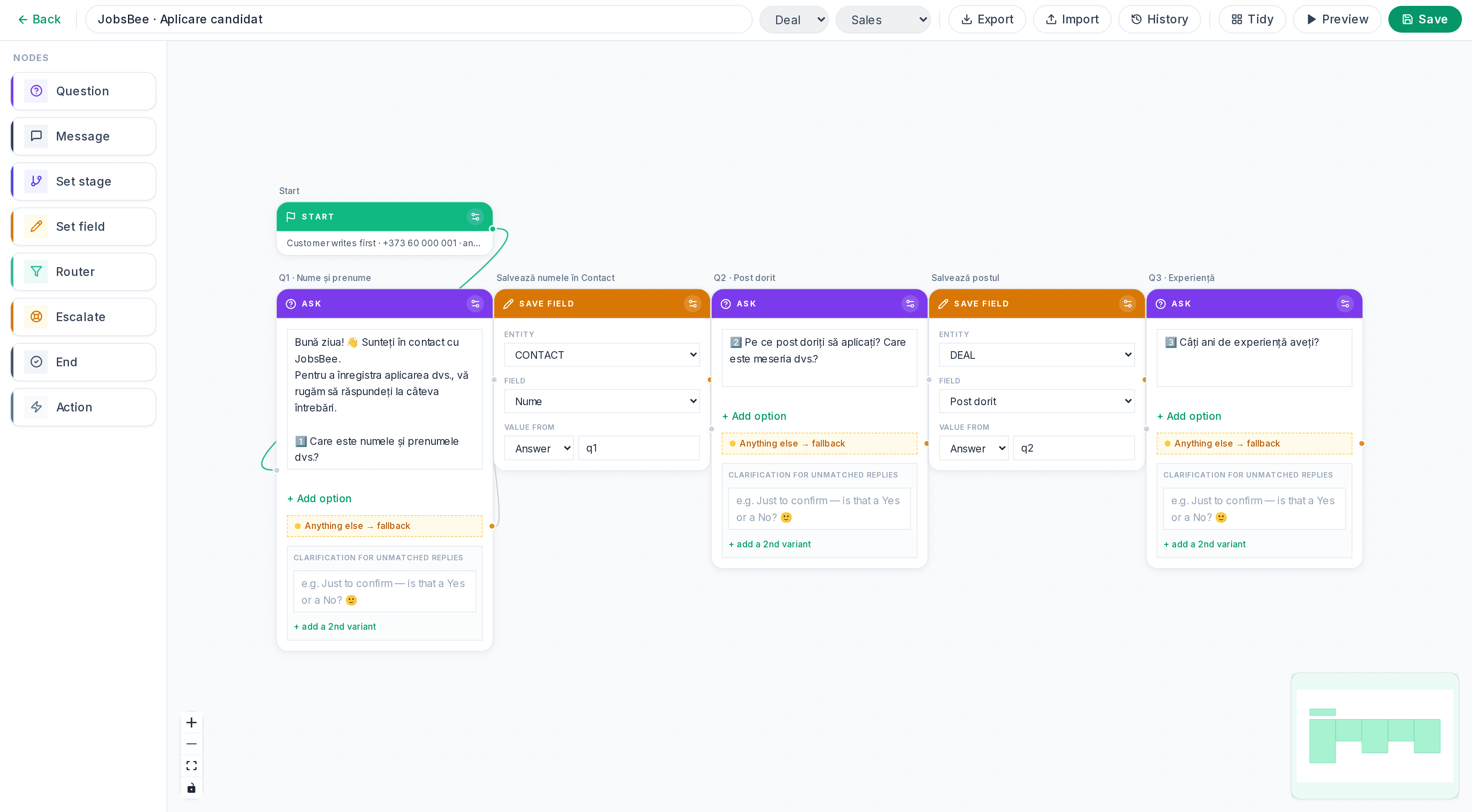Open flow History
Screen dimensions: 1472x812
(x=1160, y=19)
